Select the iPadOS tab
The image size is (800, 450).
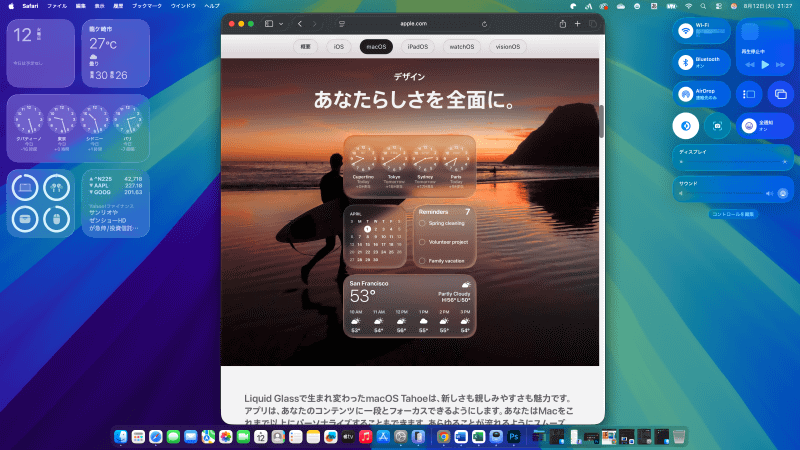tap(417, 46)
